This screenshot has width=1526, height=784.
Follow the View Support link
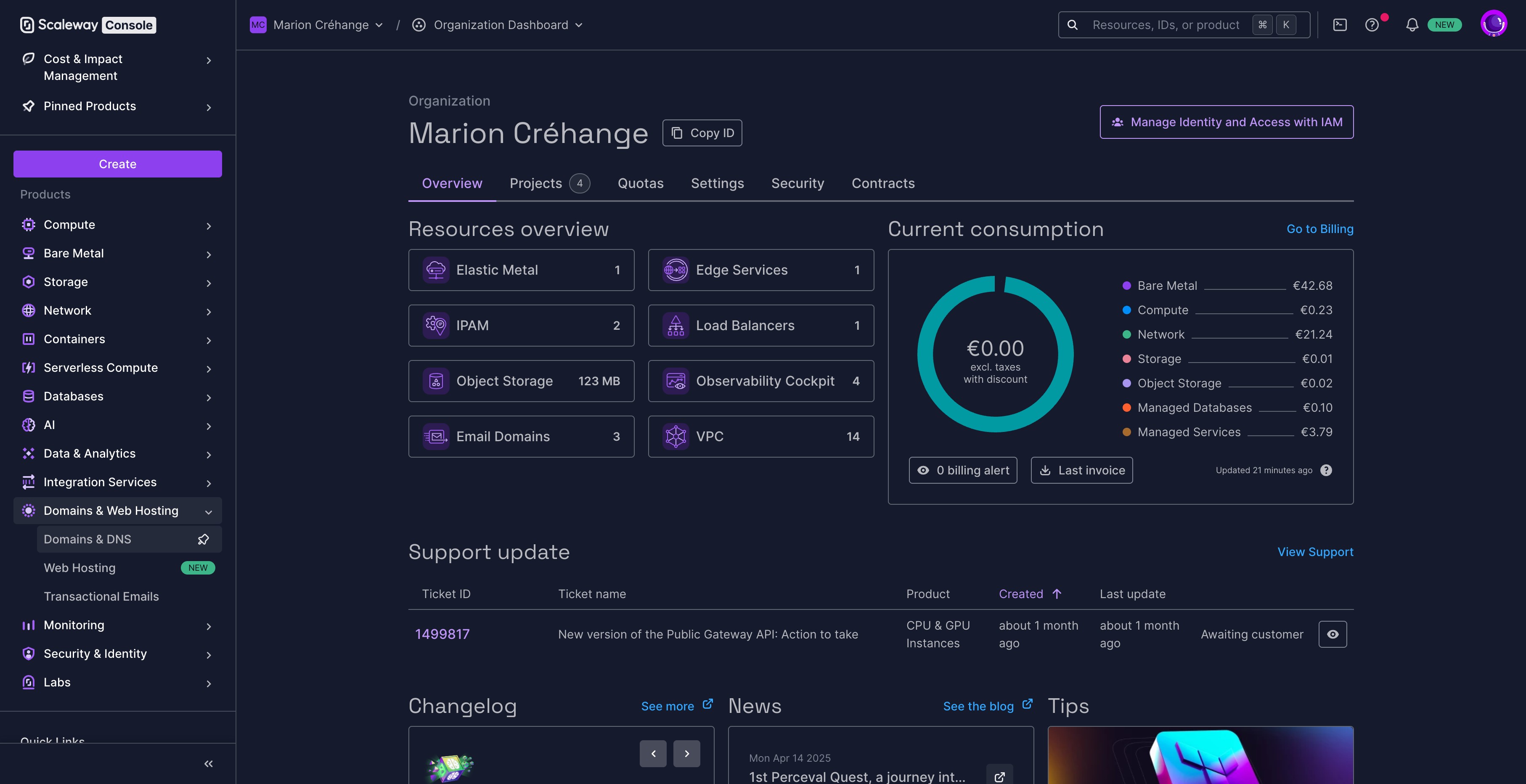tap(1315, 552)
